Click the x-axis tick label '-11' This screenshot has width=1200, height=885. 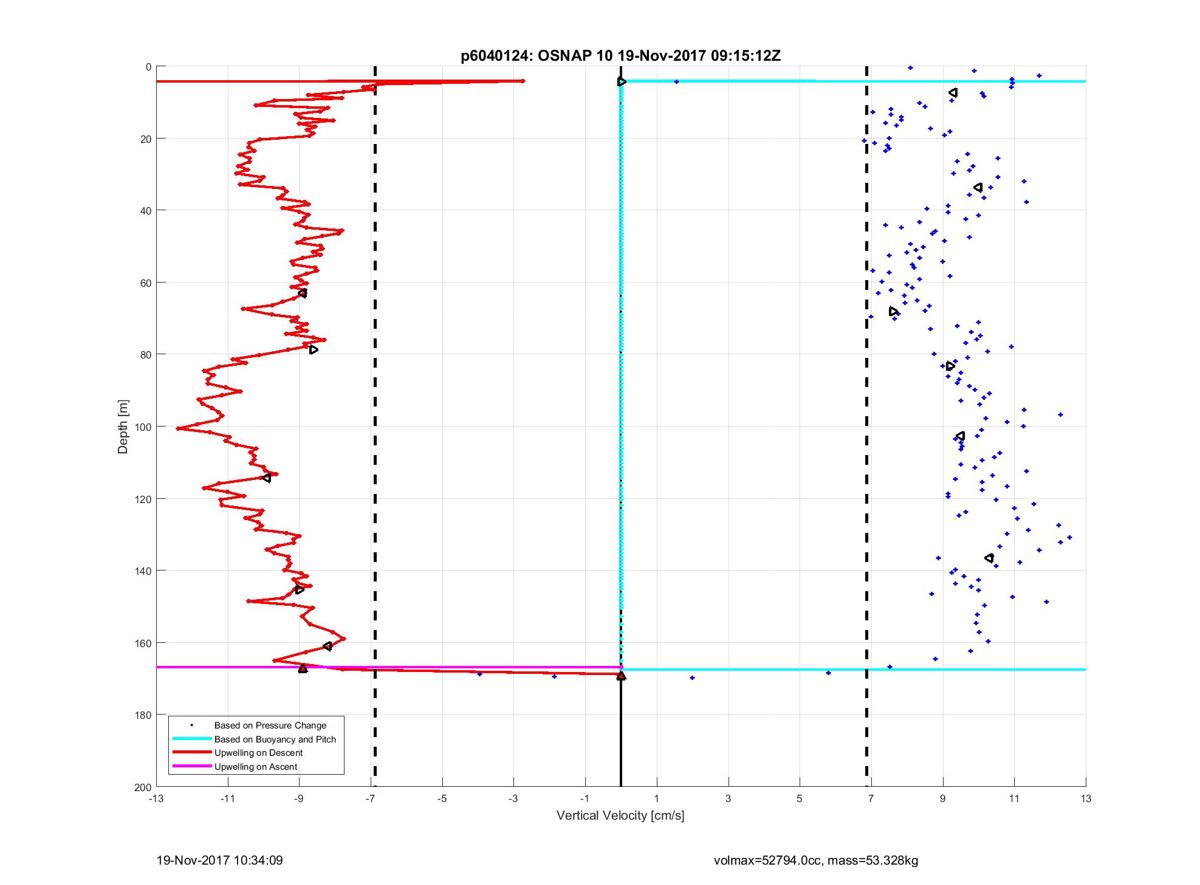point(227,799)
